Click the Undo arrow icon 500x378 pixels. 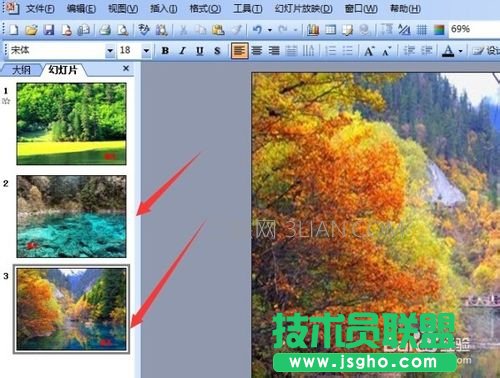(257, 30)
